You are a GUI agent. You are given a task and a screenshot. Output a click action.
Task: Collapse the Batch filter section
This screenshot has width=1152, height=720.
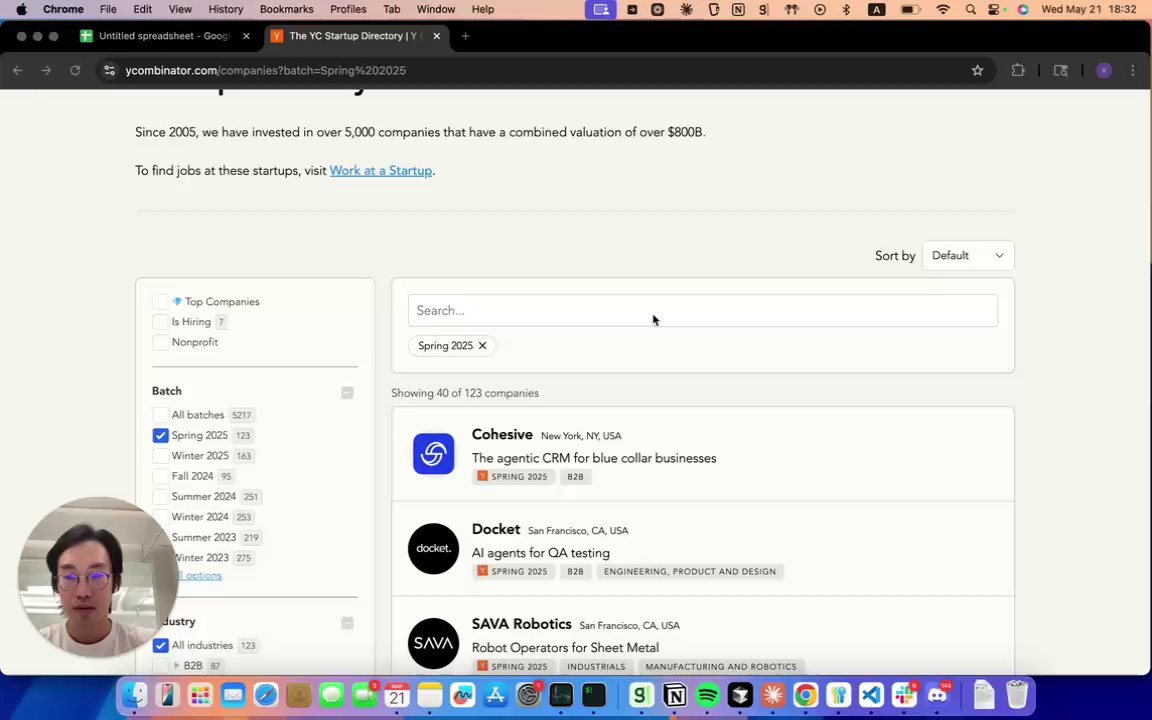pos(348,392)
